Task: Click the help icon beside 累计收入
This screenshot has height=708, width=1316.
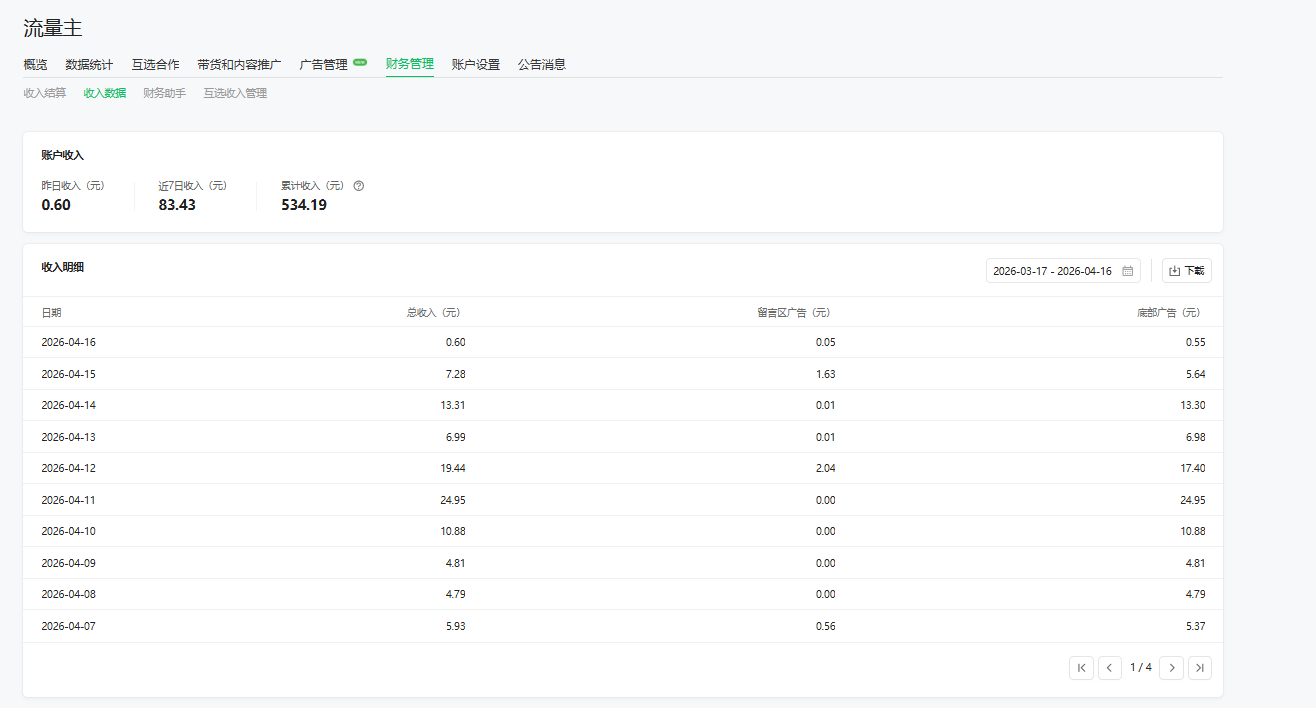Action: pyautogui.click(x=359, y=185)
